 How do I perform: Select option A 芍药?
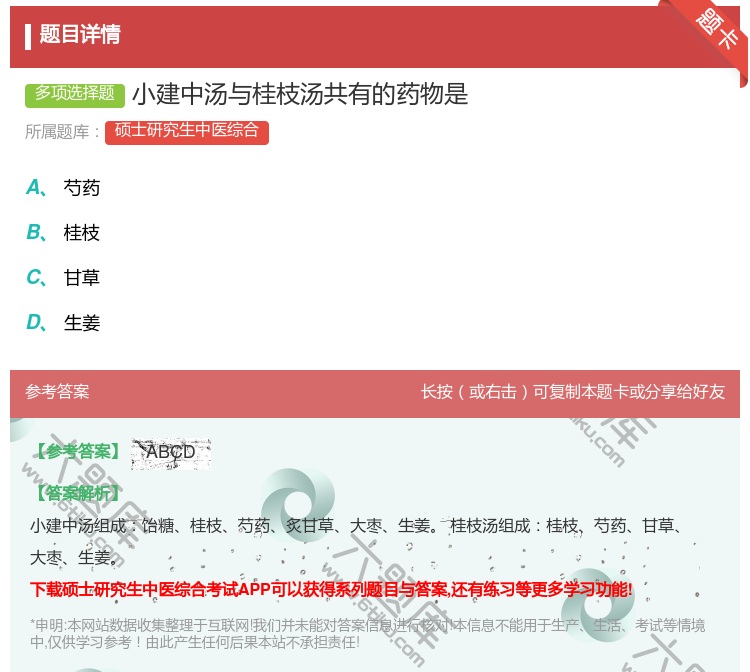pyautogui.click(x=82, y=188)
